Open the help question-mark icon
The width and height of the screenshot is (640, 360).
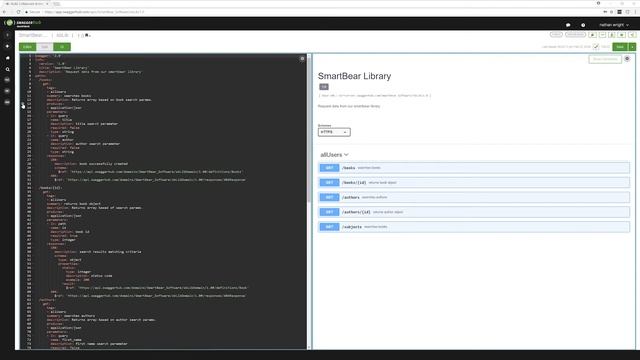[x=583, y=25]
